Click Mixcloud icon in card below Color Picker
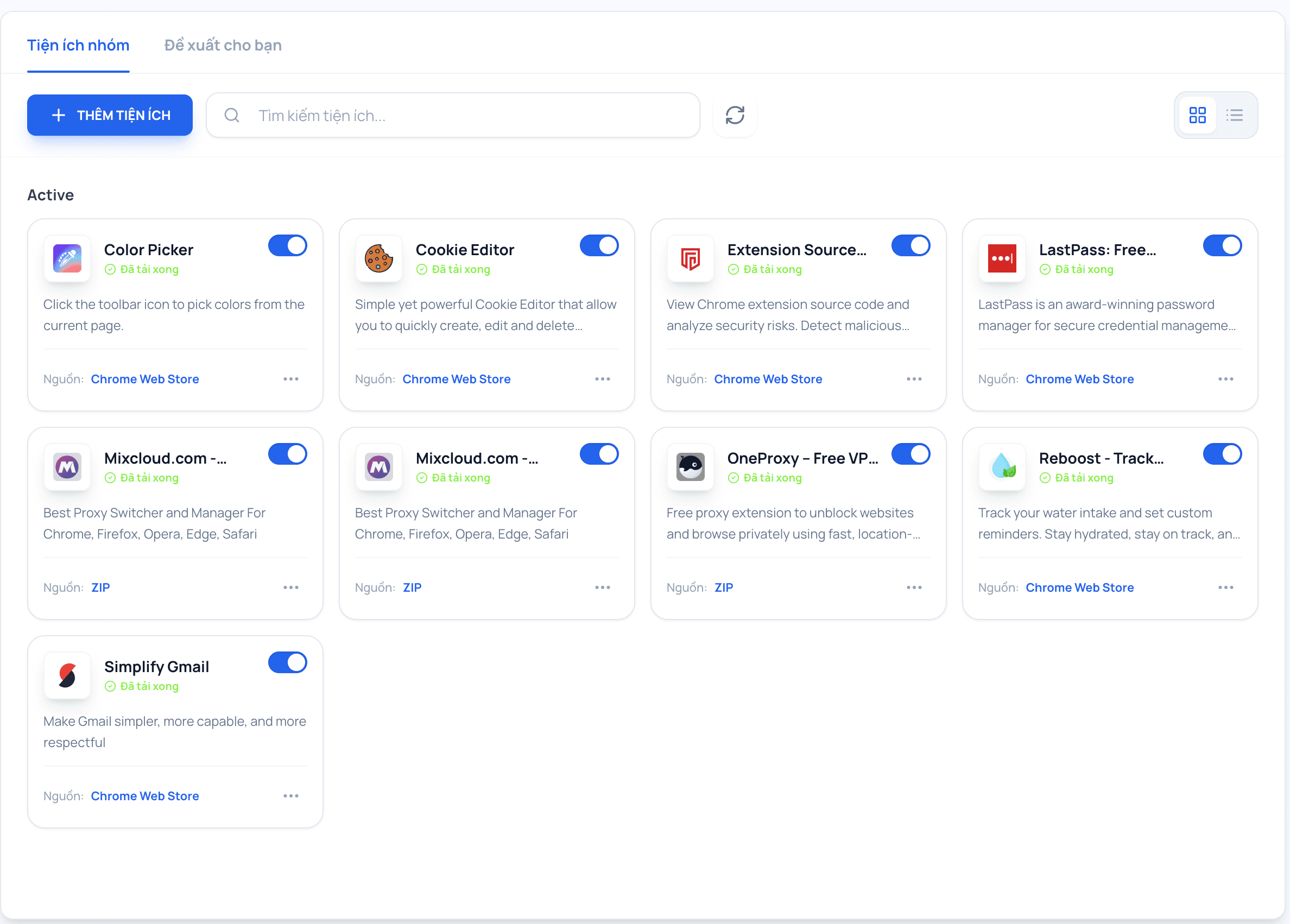The width and height of the screenshot is (1290, 924). (67, 467)
